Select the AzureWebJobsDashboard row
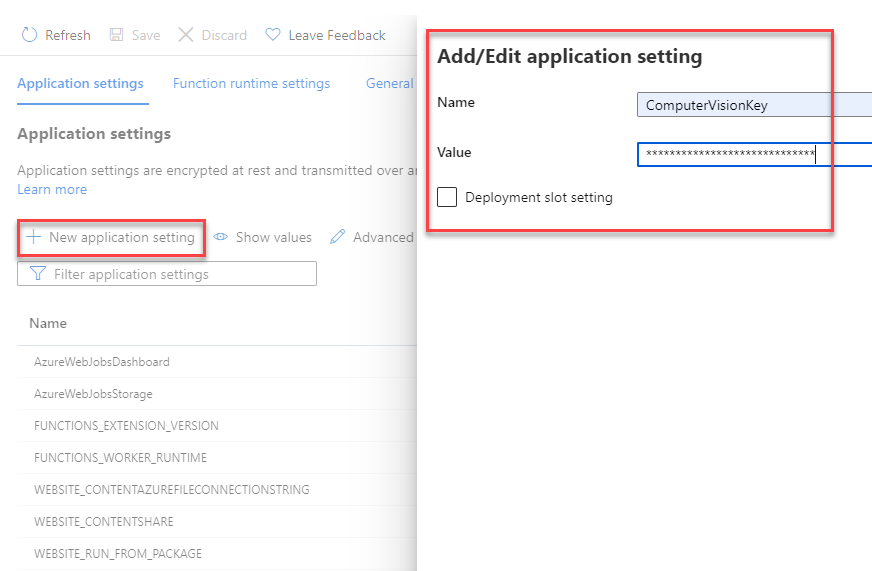 [217, 362]
